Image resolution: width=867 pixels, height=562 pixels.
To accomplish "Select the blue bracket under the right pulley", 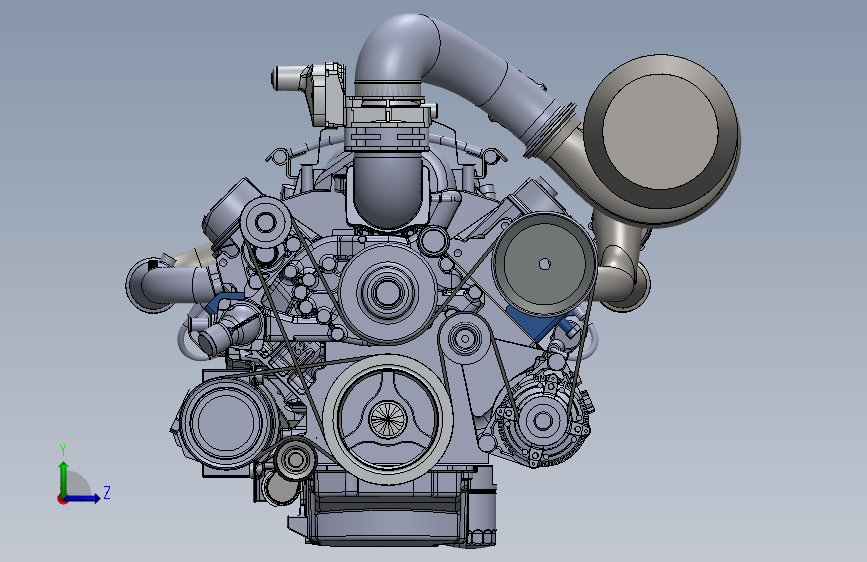I will [x=539, y=324].
